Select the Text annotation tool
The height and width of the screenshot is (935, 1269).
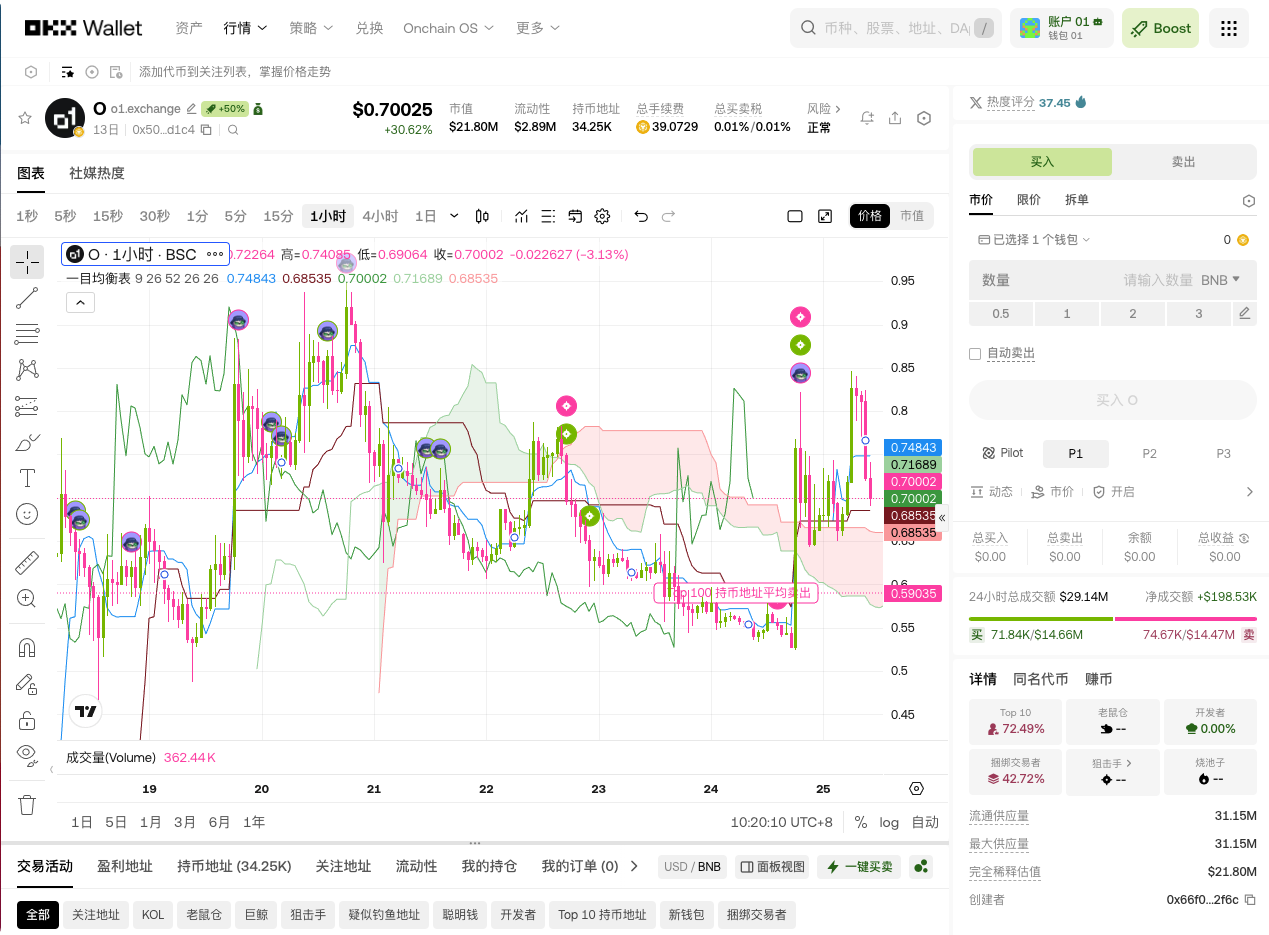(27, 478)
